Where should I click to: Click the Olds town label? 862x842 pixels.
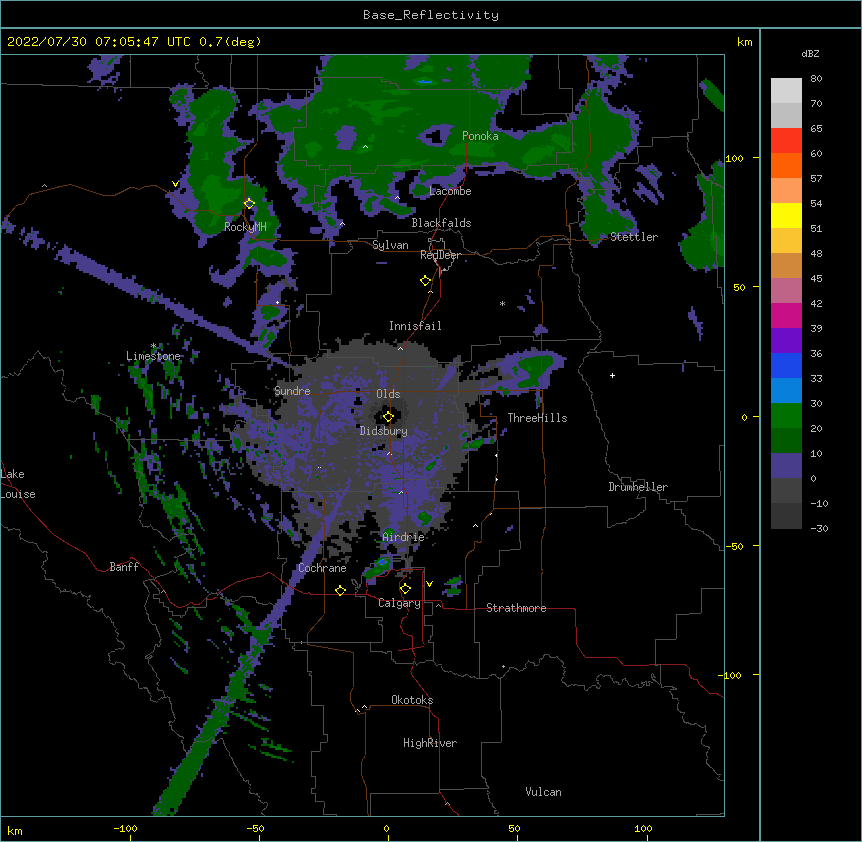coord(388,394)
